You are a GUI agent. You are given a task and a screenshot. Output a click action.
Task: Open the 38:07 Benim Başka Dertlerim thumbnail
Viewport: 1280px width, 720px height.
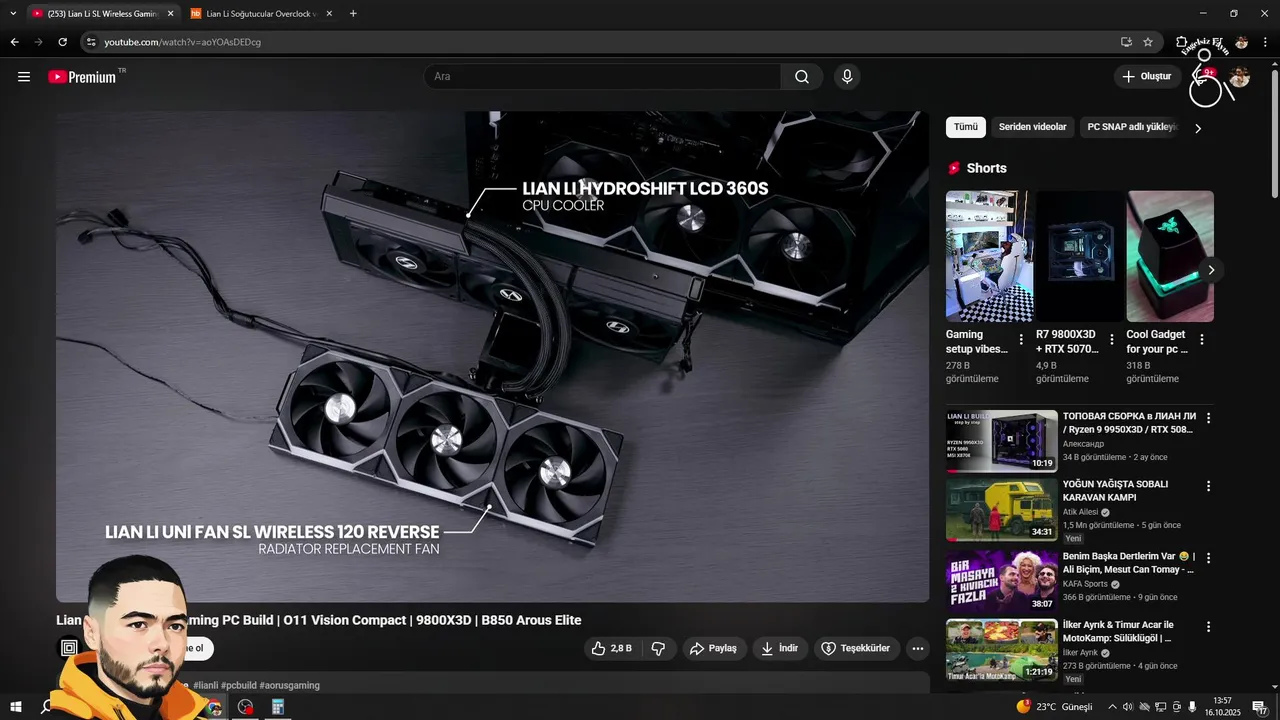[x=1001, y=581]
